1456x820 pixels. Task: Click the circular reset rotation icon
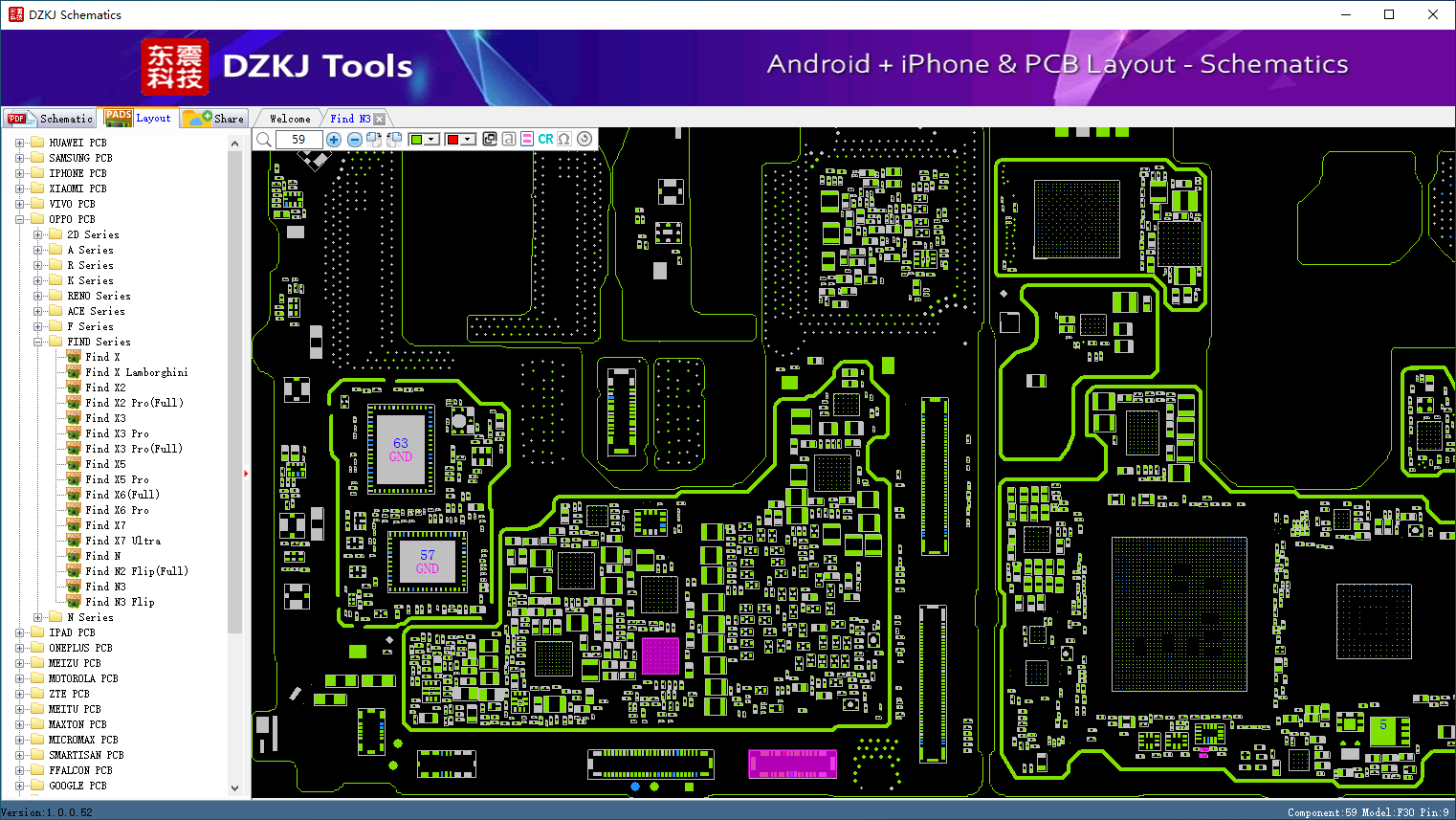click(585, 140)
